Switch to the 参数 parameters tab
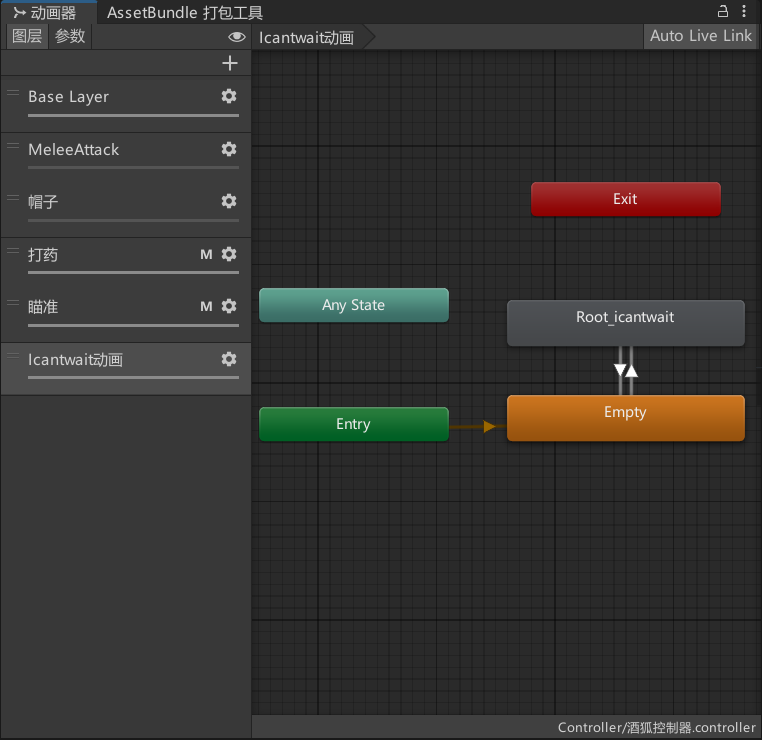Viewport: 762px width, 740px height. pyautogui.click(x=70, y=37)
